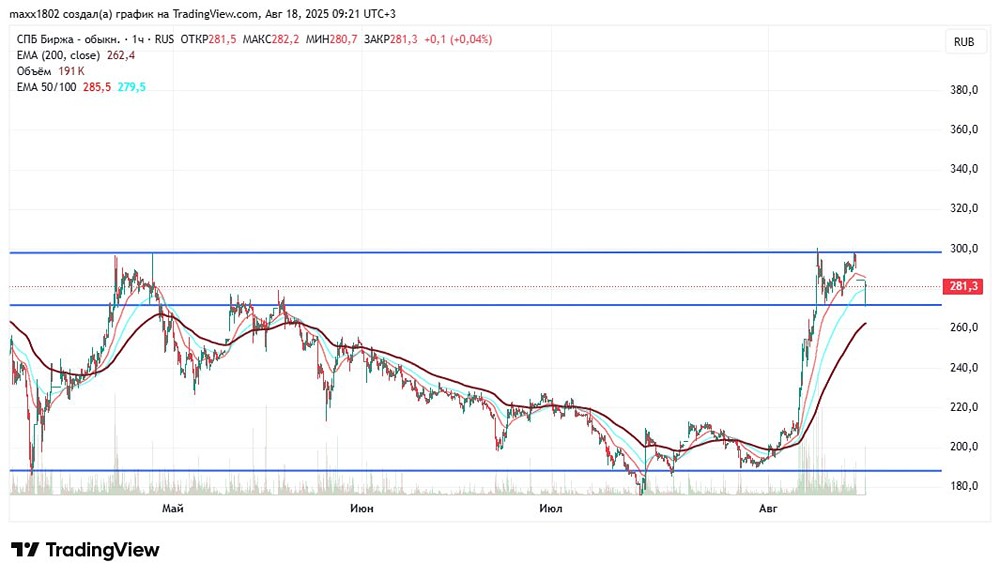Image resolution: width=1000 pixels, height=578 pixels.
Task: Click the 360,0 price axis label
Action: point(964,130)
